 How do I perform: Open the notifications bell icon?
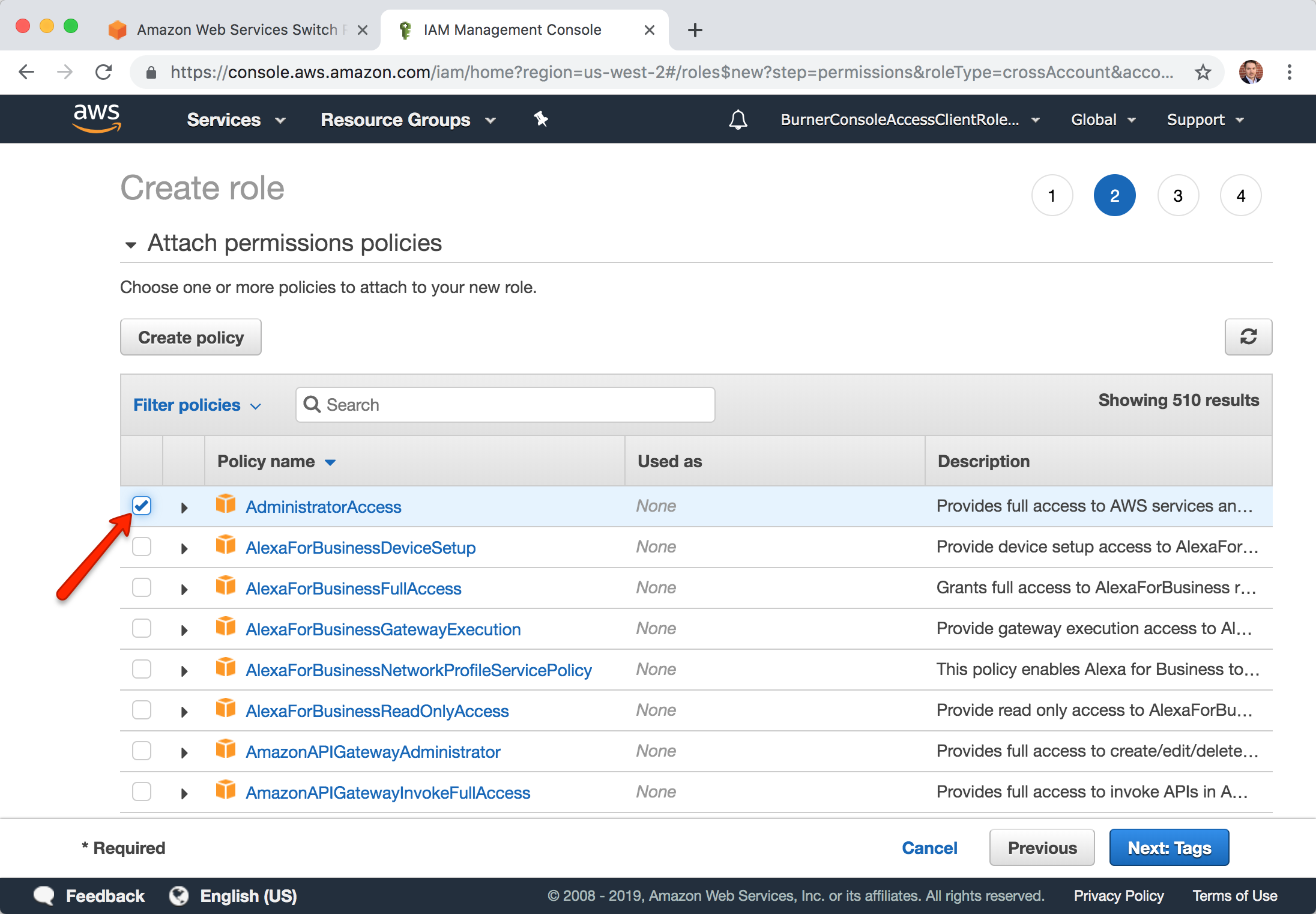738,120
